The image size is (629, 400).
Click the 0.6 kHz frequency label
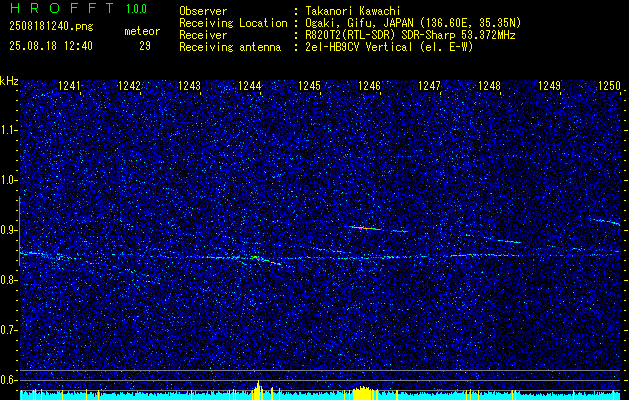[8, 380]
